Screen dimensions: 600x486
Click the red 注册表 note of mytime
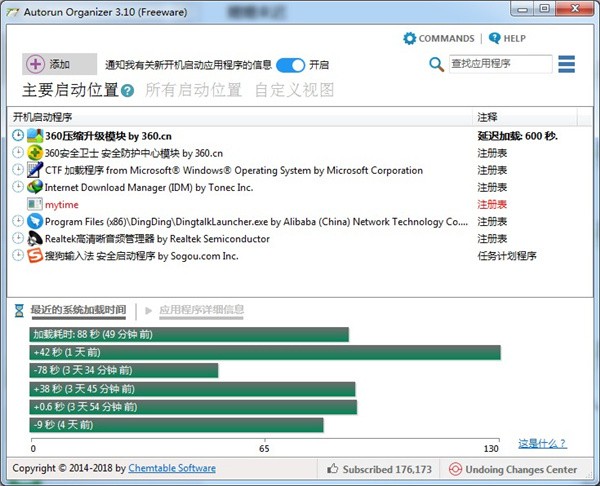[492, 204]
